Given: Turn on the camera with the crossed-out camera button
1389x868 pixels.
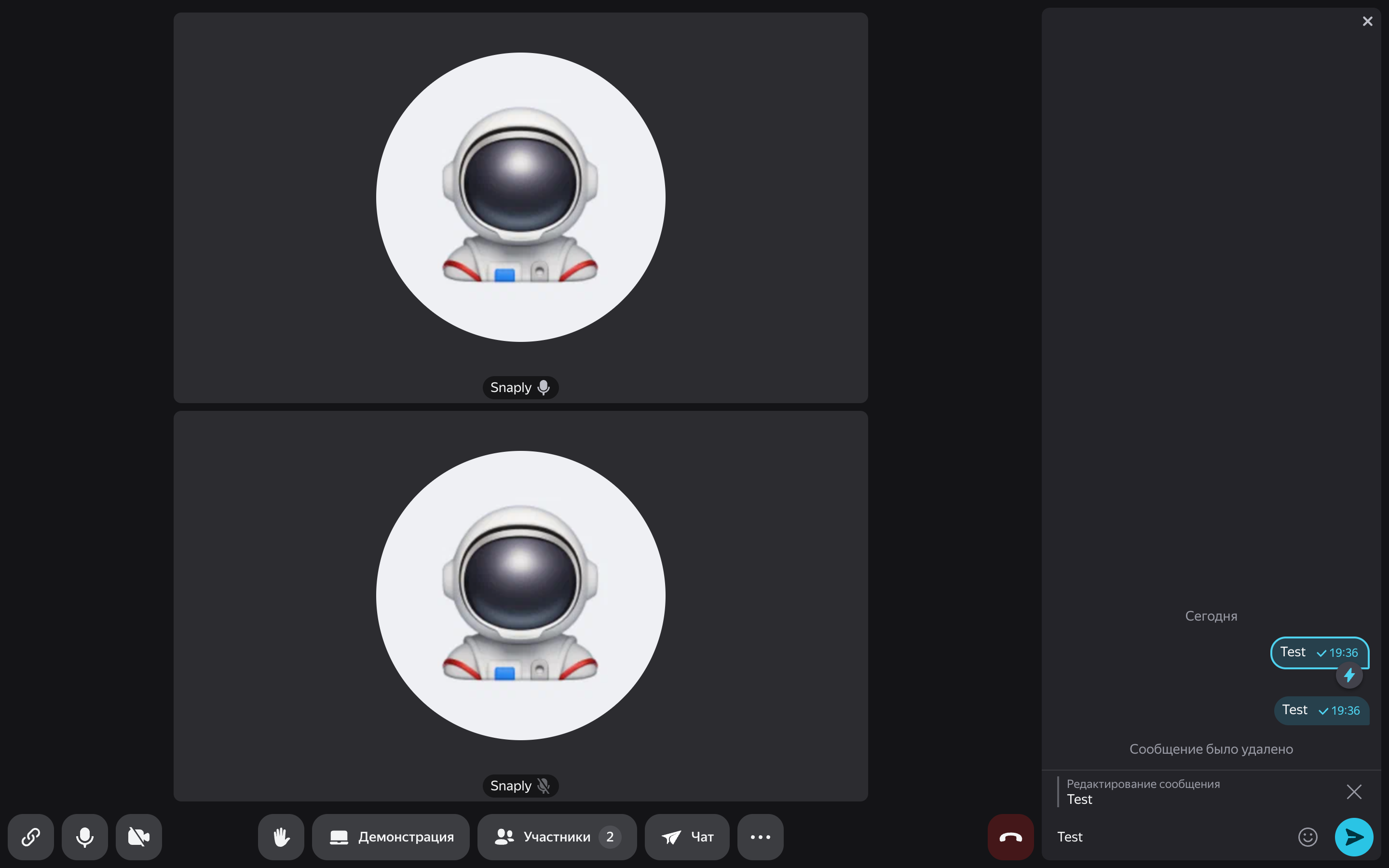Looking at the screenshot, I should (139, 837).
